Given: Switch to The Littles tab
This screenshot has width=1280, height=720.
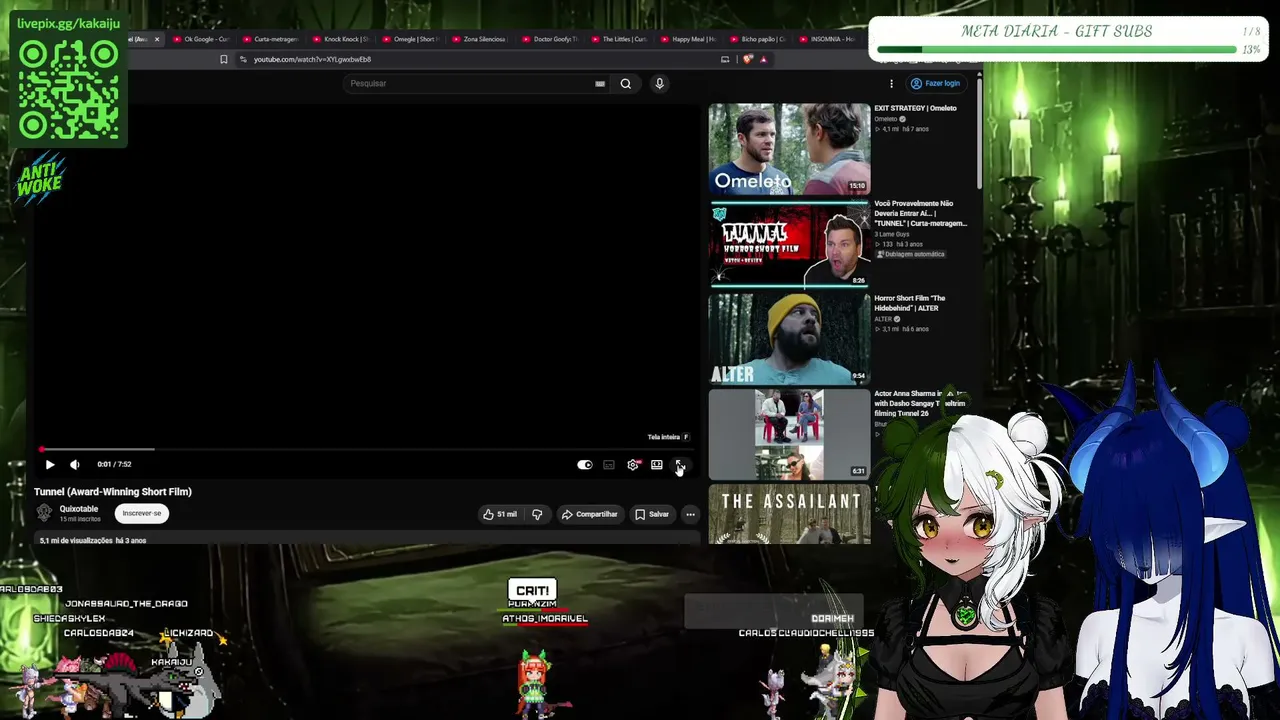Looking at the screenshot, I should [619, 39].
